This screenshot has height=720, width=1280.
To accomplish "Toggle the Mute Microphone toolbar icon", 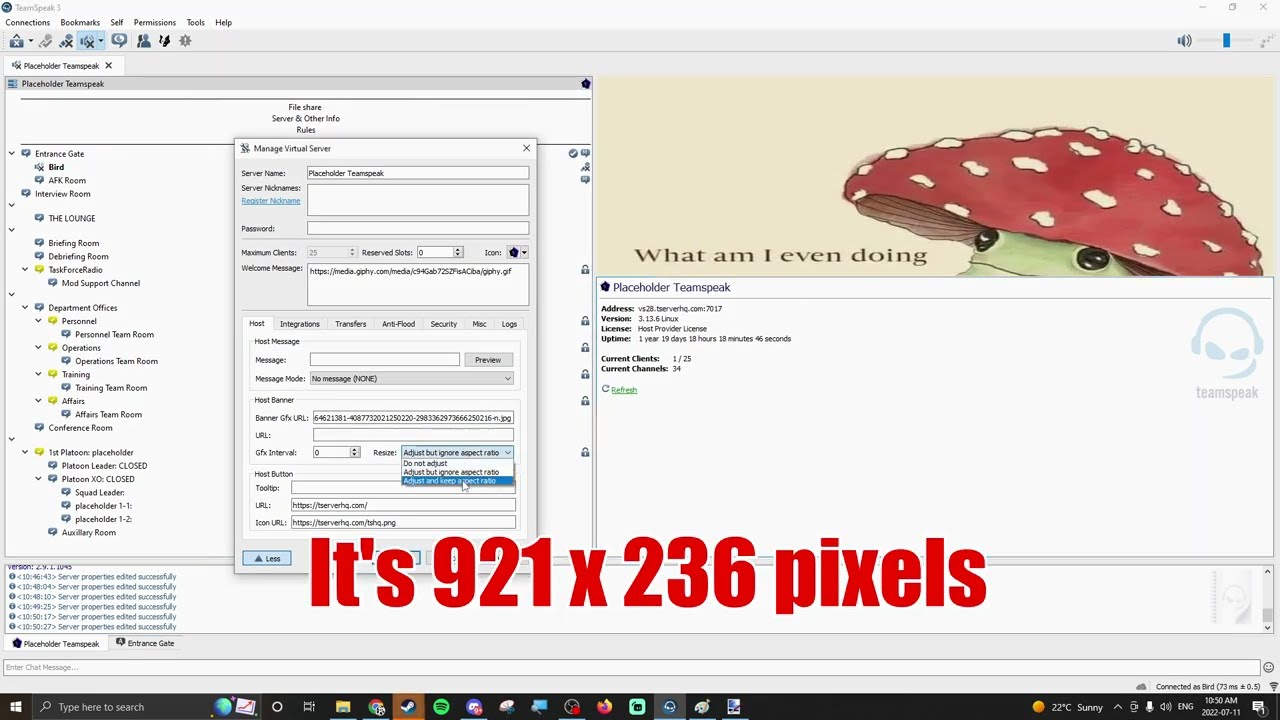I will (66, 41).
